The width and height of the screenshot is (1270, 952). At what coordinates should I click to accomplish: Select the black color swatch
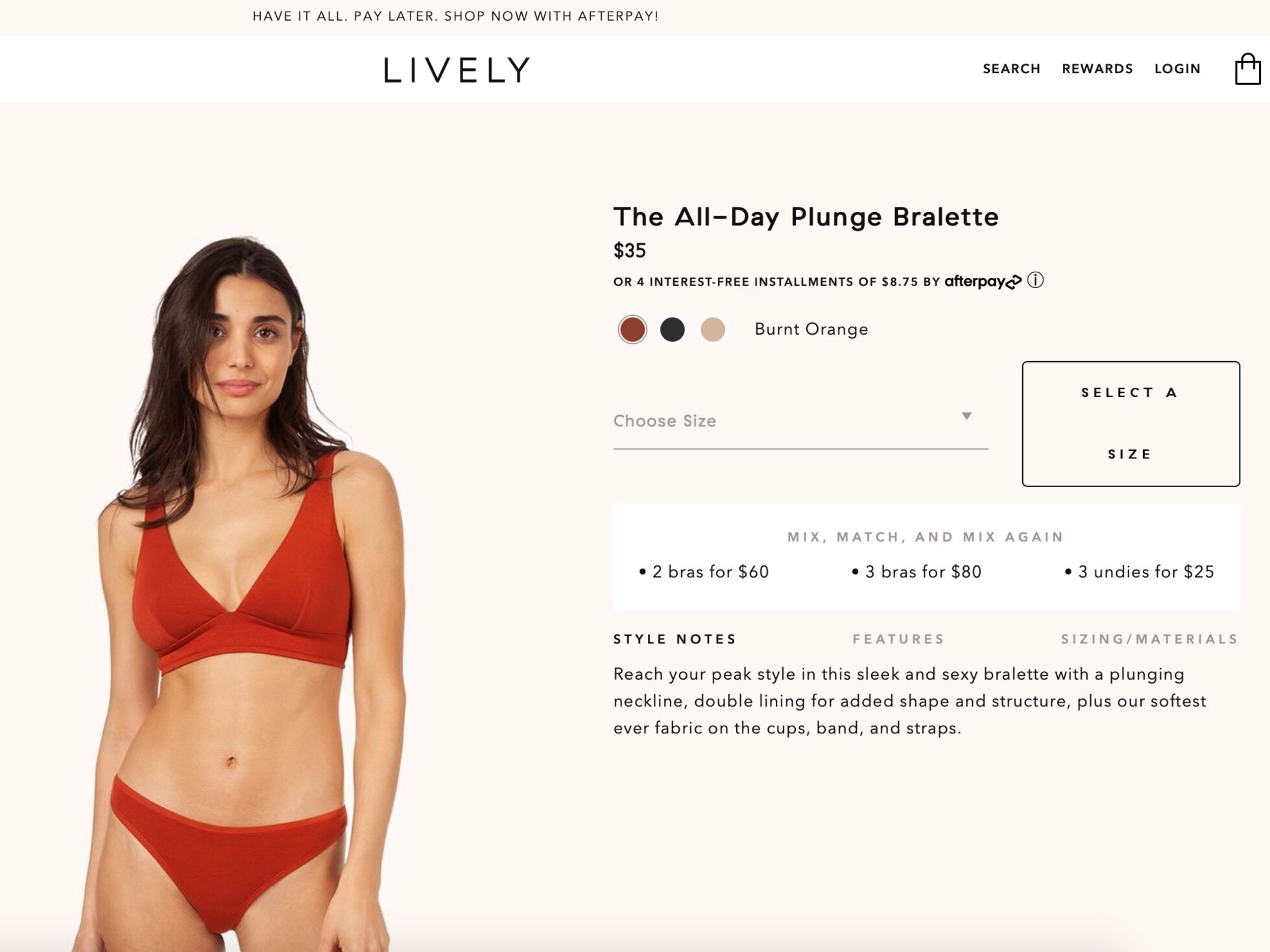(x=673, y=329)
